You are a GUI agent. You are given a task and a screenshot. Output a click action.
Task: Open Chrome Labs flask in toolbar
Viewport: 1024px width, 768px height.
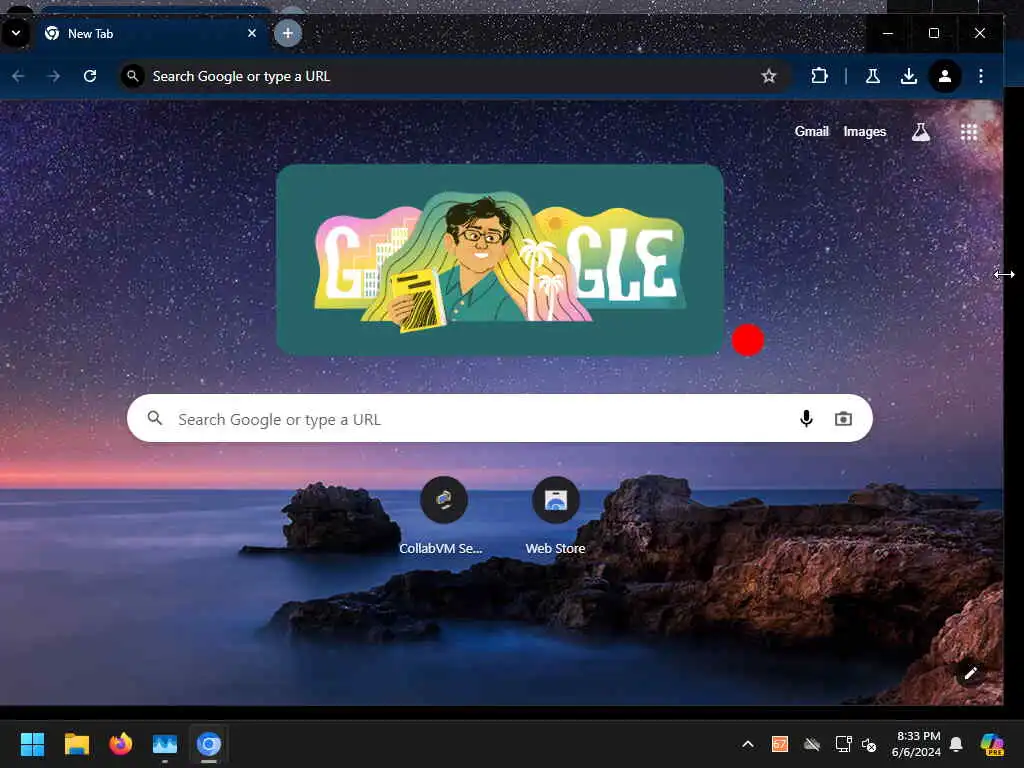click(x=872, y=76)
